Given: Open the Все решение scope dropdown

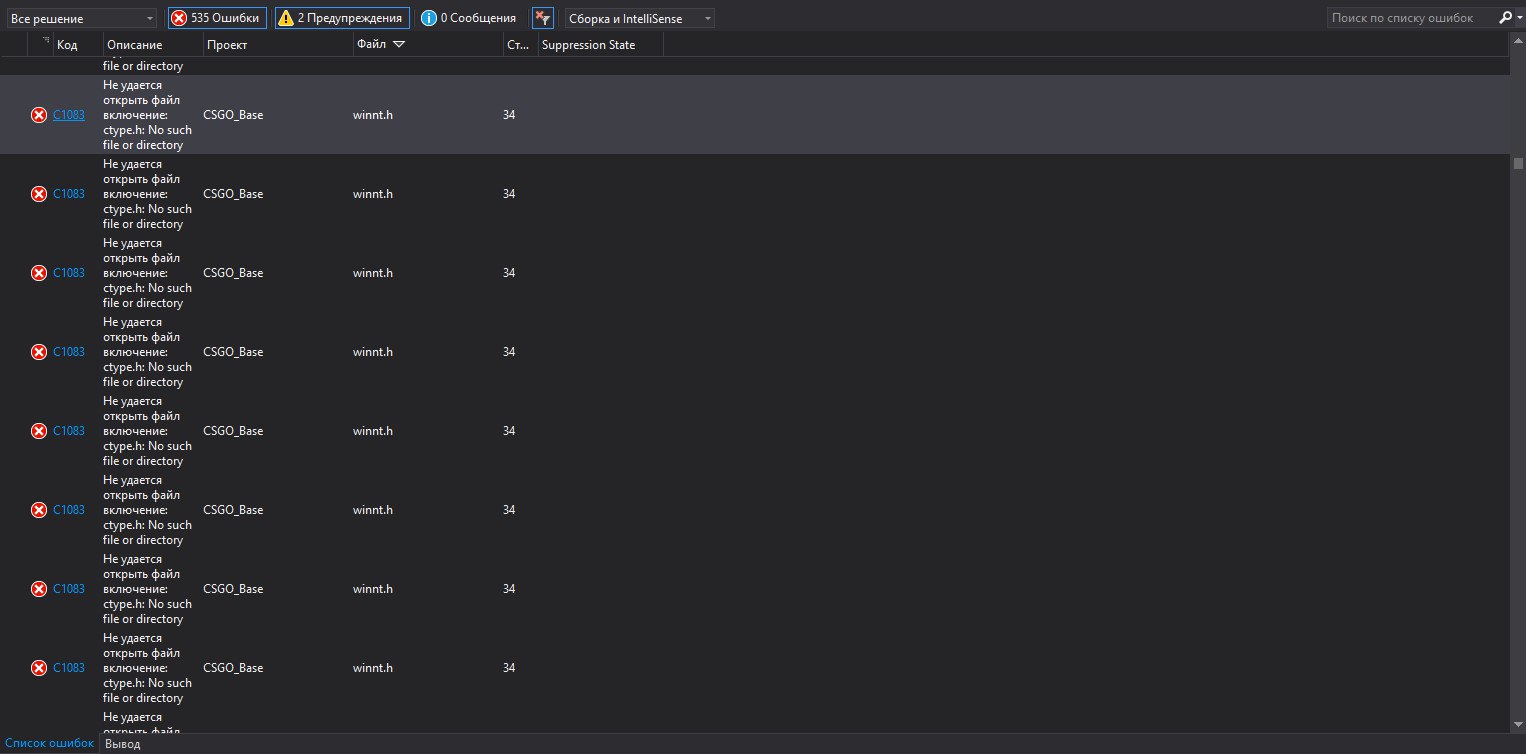Looking at the screenshot, I should coord(80,18).
